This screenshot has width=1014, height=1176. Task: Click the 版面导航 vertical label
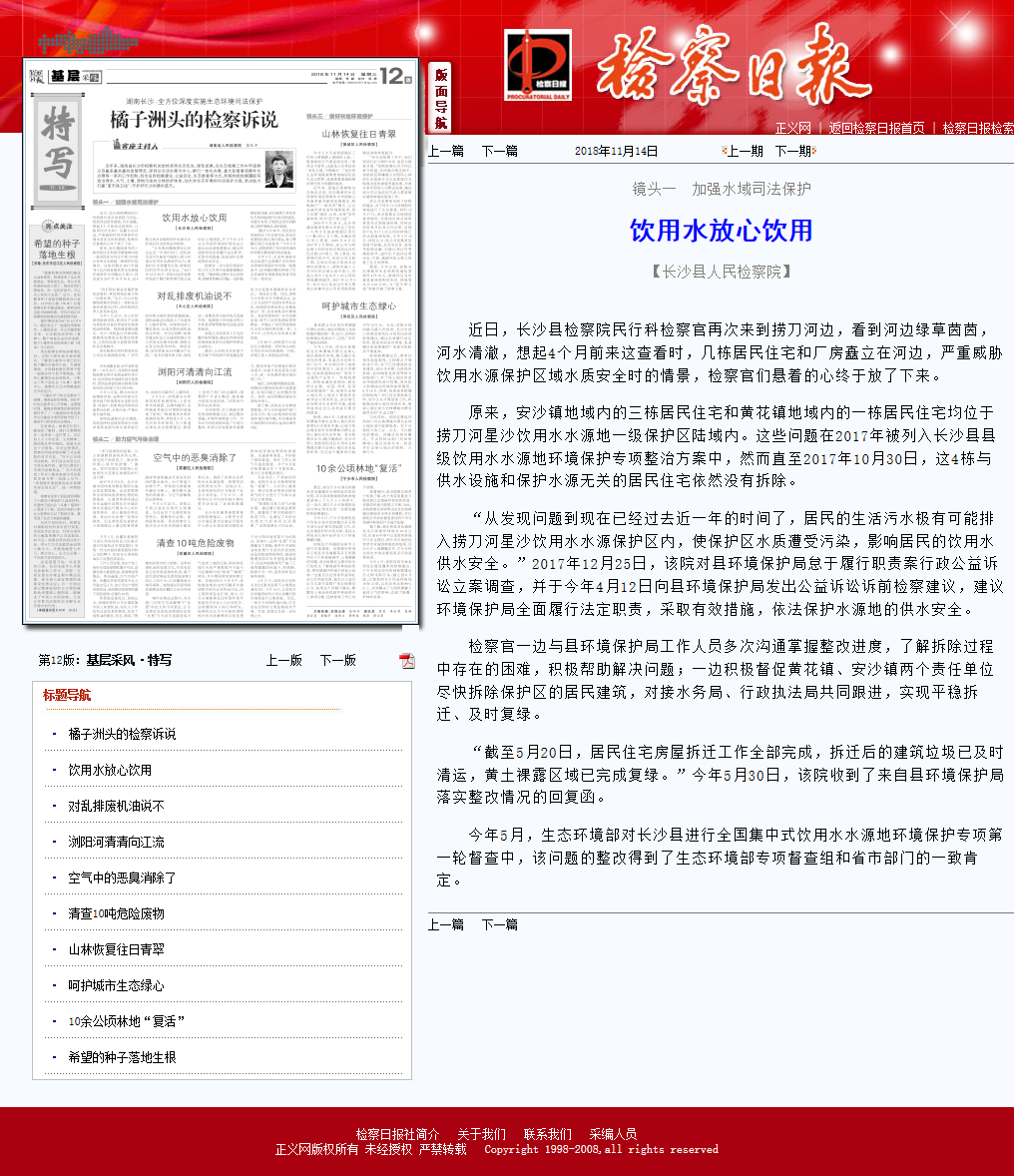point(440,98)
